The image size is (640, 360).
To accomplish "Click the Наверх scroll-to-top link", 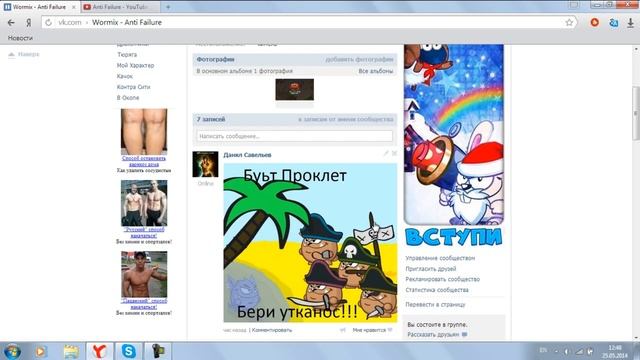I will (24, 54).
